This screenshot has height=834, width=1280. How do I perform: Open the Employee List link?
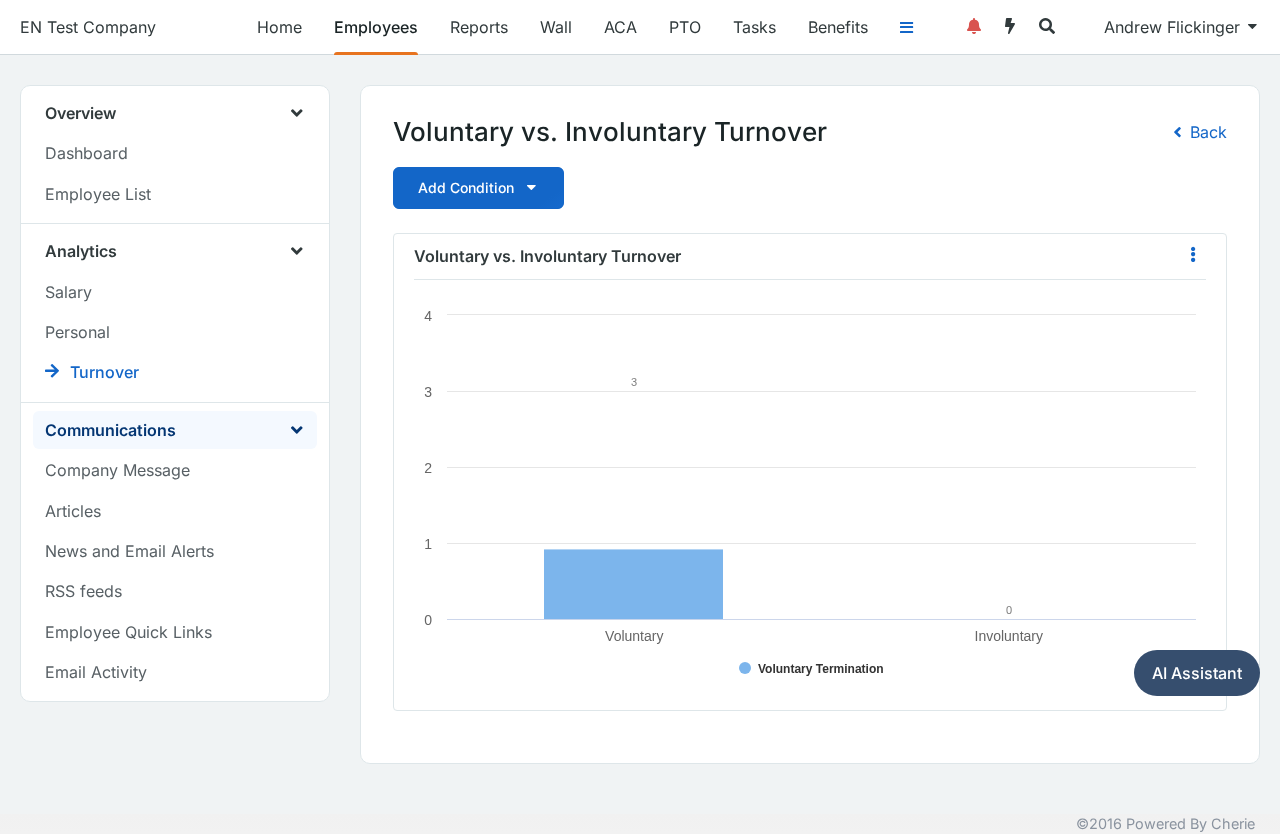tap(98, 194)
